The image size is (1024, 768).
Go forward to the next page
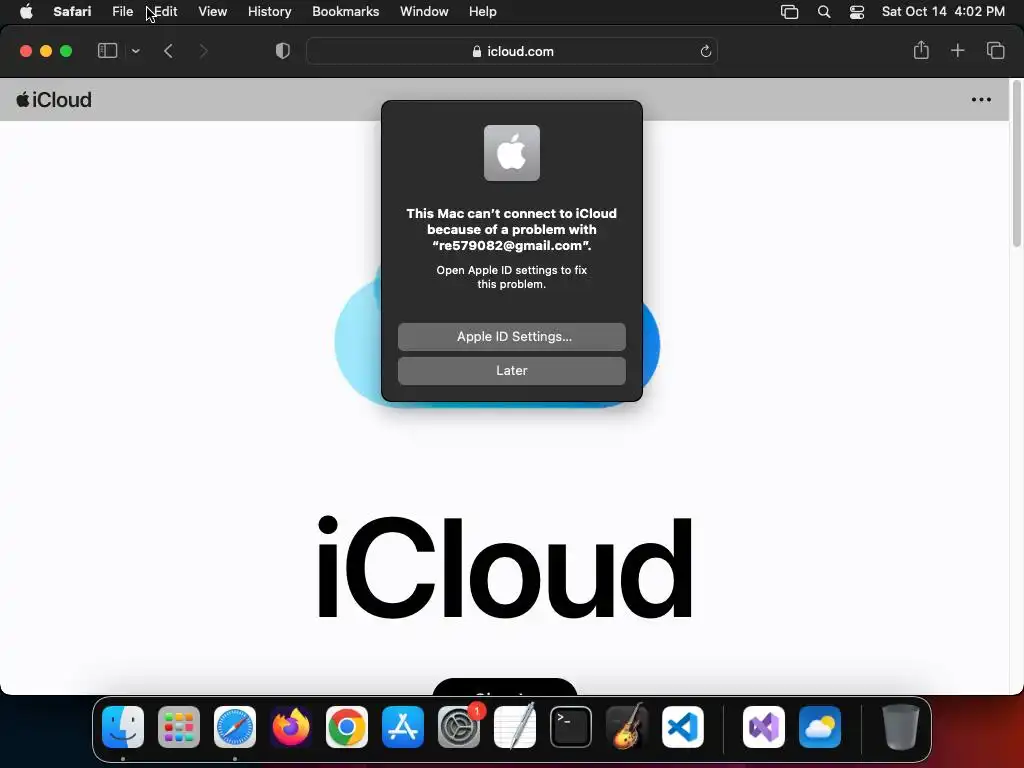tap(203, 51)
